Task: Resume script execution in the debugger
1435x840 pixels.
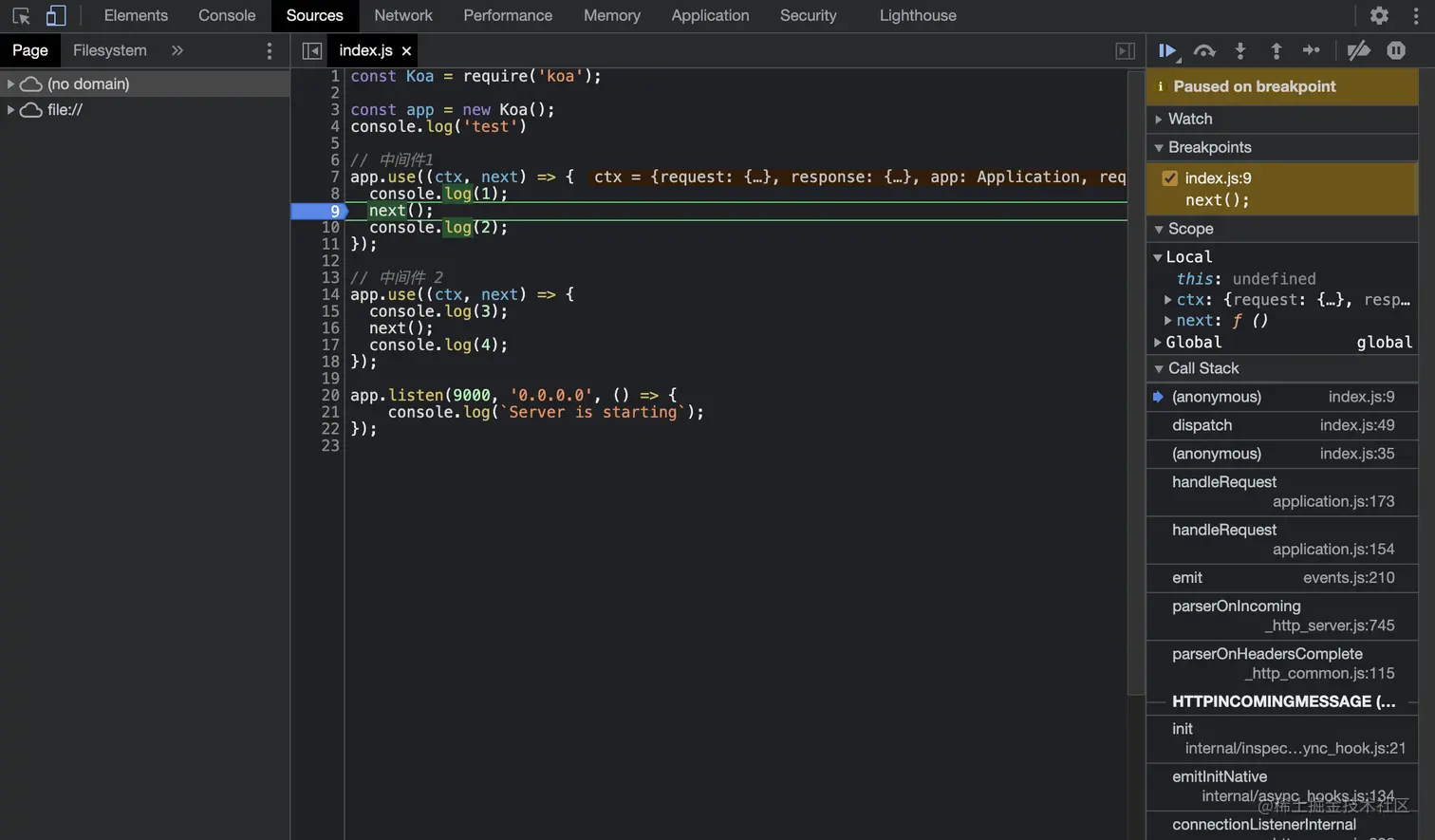Action: point(1167,50)
